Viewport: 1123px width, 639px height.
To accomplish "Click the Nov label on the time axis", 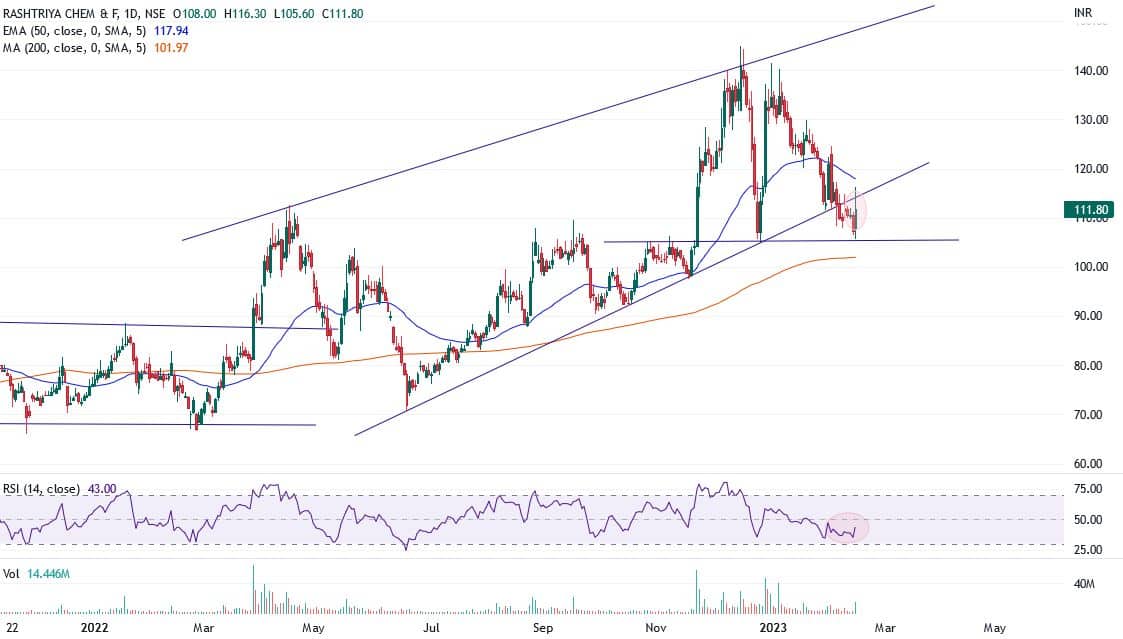I will 655,627.
